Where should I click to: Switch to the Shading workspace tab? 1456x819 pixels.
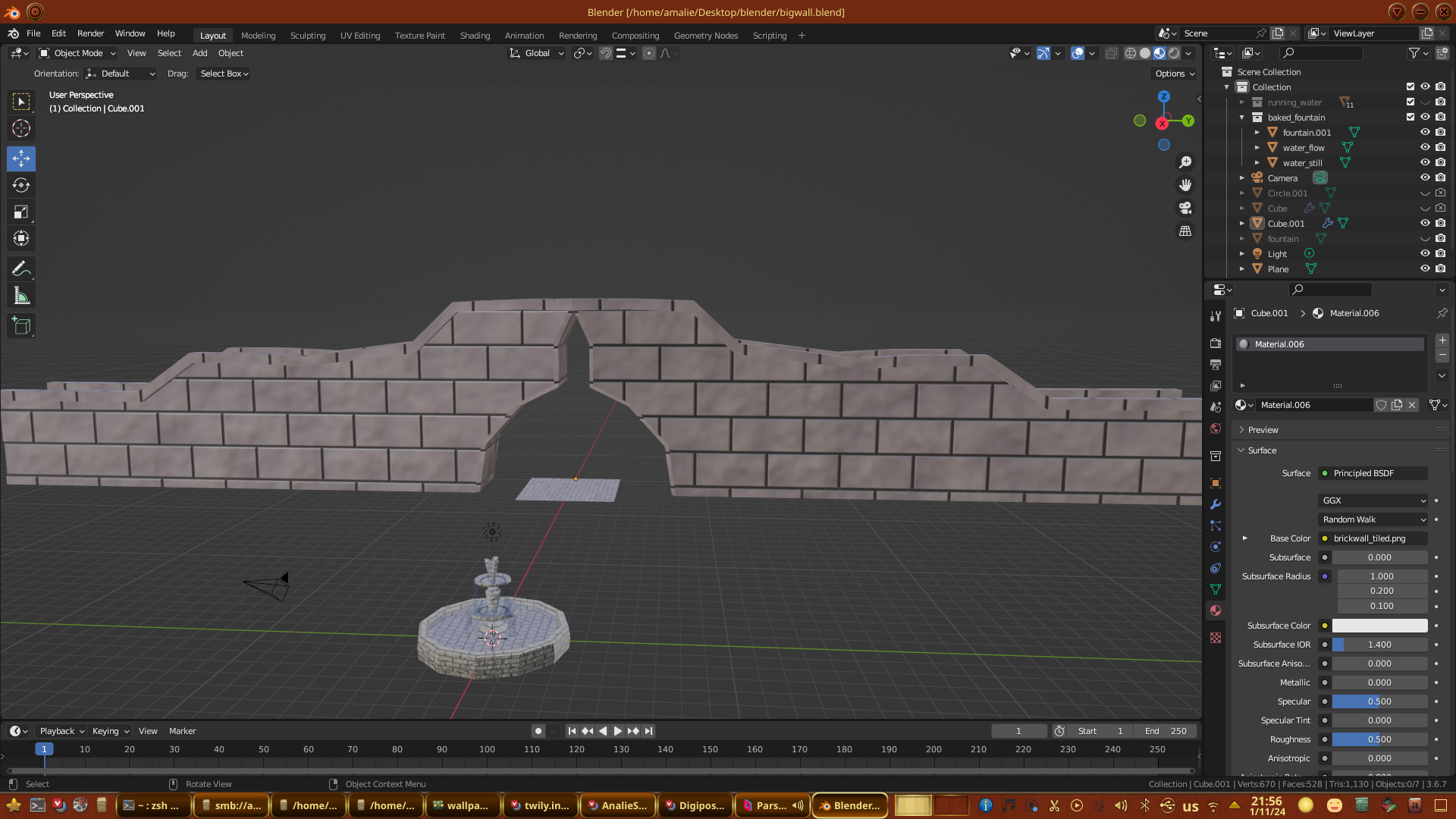coord(475,36)
